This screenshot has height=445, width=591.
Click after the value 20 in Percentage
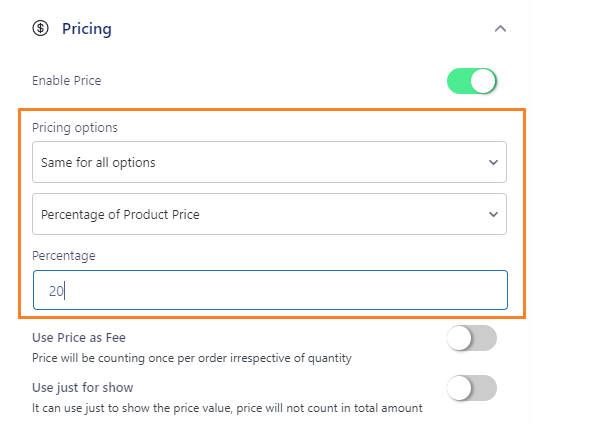(66, 291)
